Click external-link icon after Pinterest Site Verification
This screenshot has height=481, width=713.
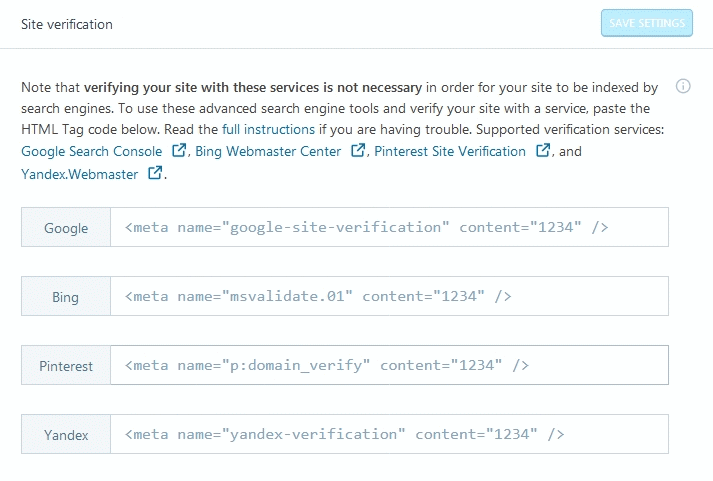click(543, 150)
